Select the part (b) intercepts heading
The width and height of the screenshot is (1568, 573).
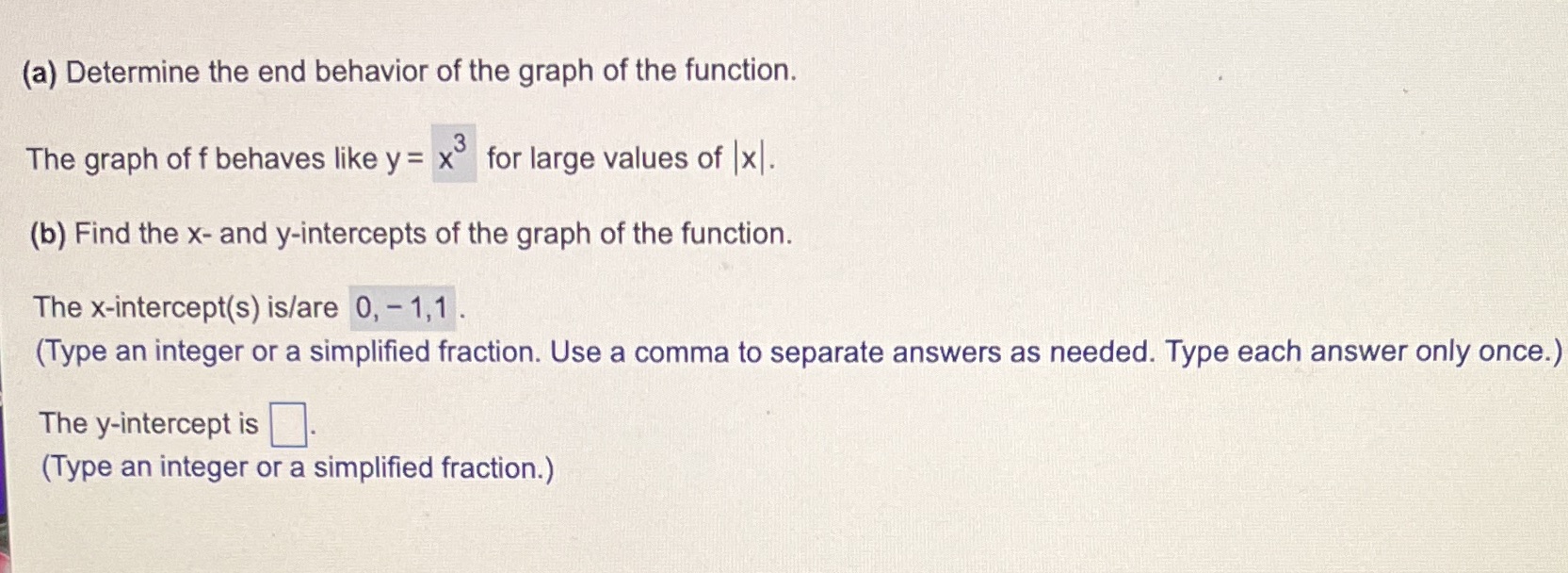click(x=412, y=235)
